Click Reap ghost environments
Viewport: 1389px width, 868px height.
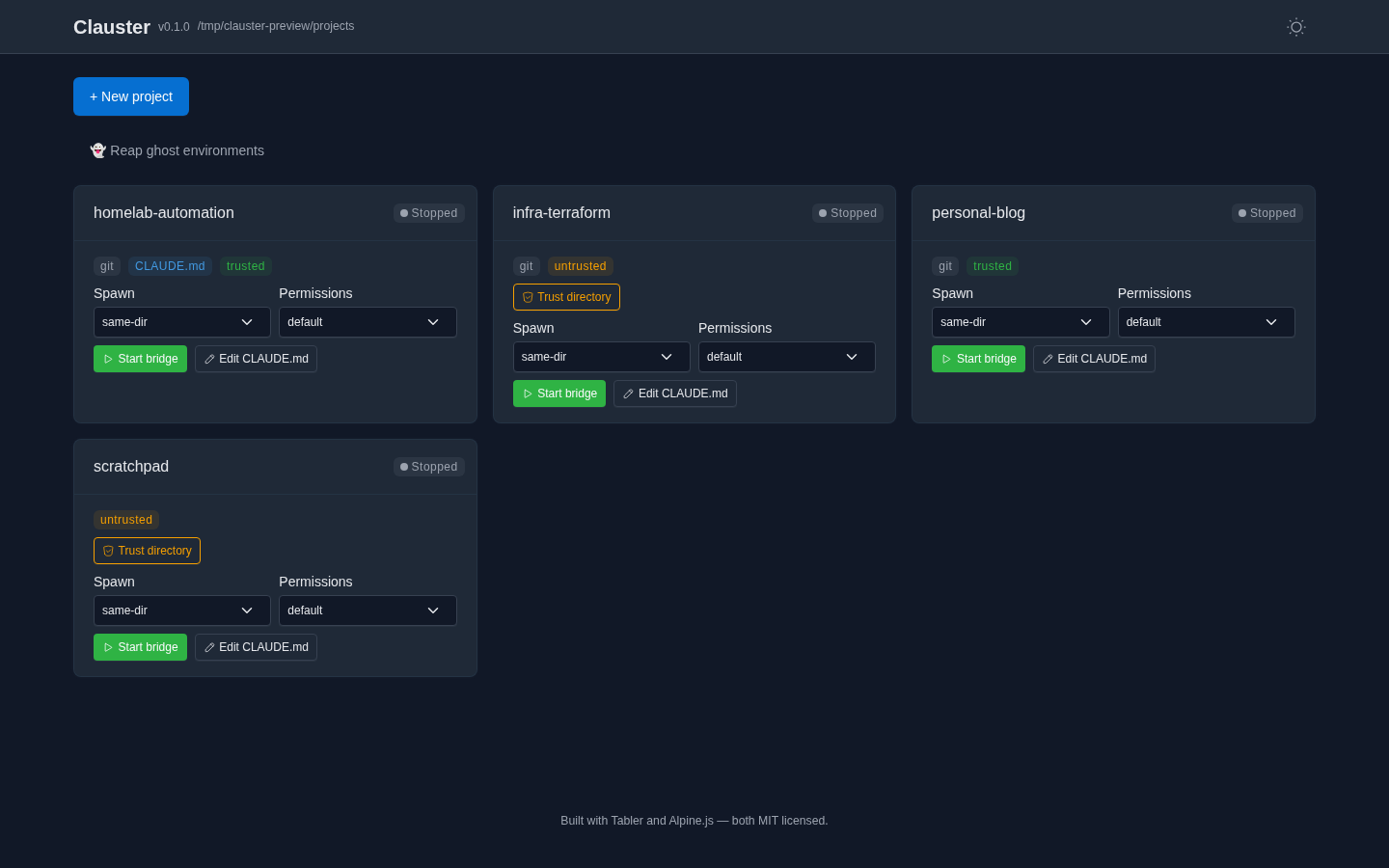click(x=177, y=150)
